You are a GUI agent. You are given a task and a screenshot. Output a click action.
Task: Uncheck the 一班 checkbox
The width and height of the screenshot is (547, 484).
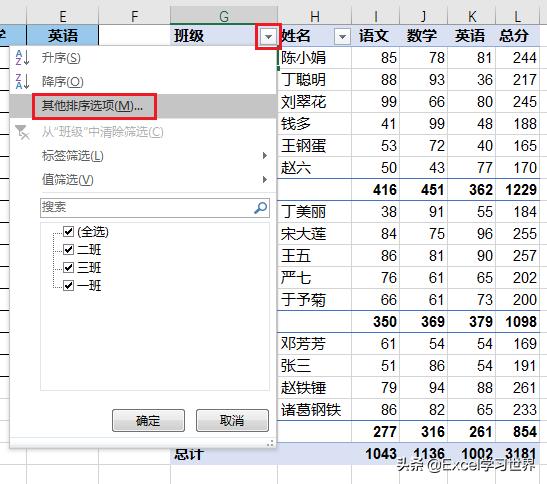68,285
